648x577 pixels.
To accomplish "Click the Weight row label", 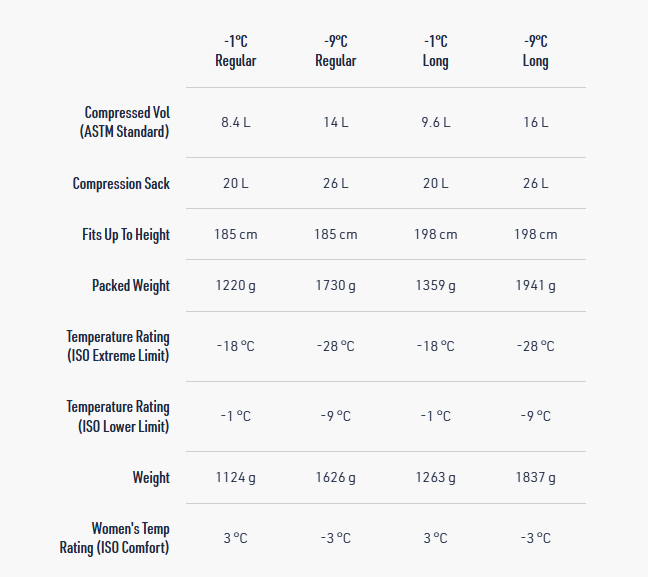I will [151, 478].
